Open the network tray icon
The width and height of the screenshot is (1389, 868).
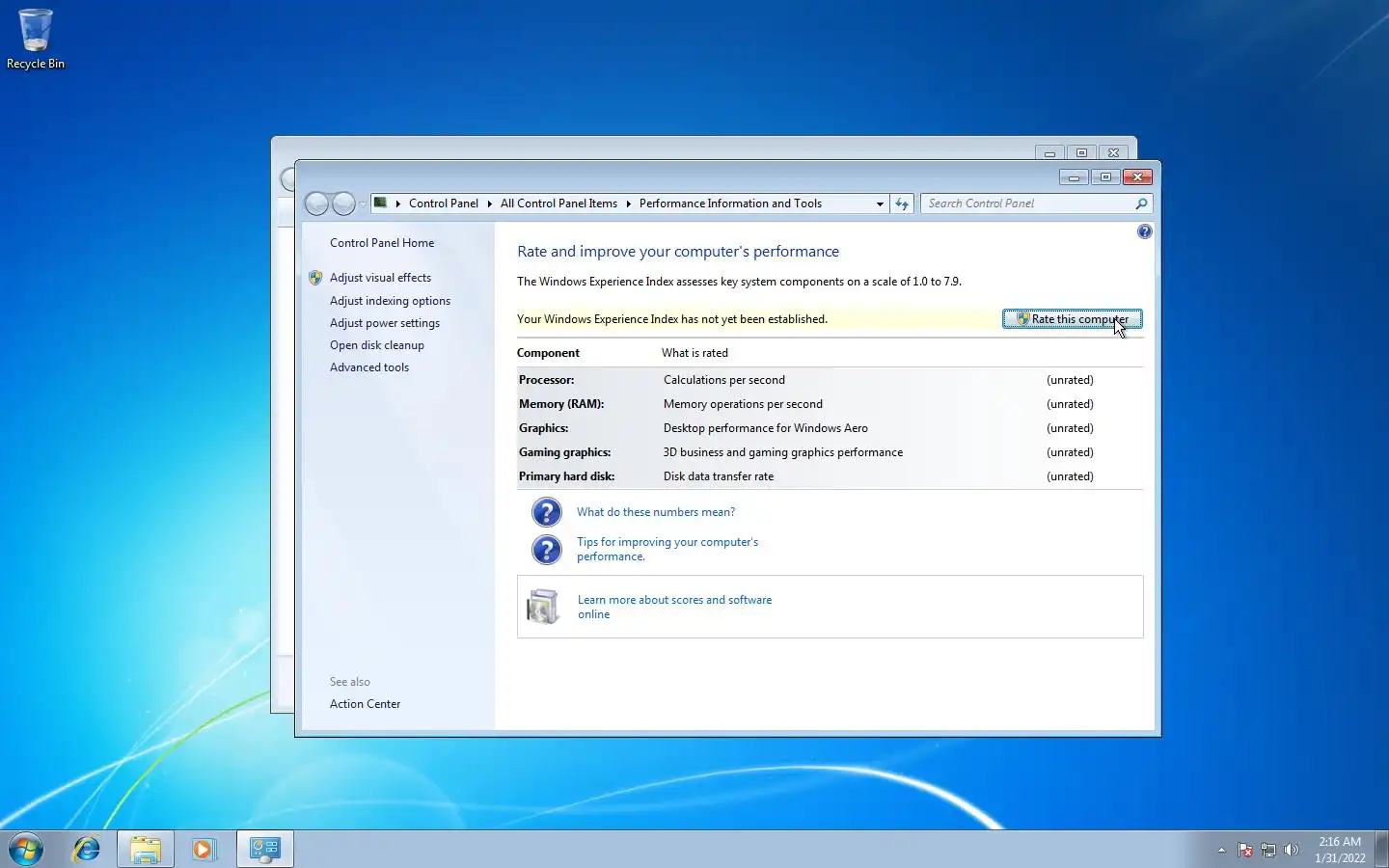[1268, 850]
